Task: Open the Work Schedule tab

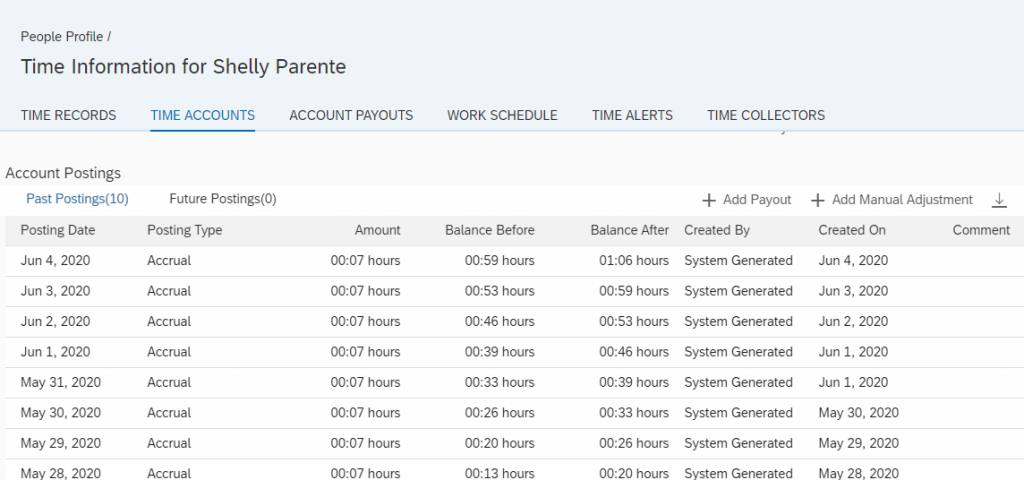Action: point(502,116)
